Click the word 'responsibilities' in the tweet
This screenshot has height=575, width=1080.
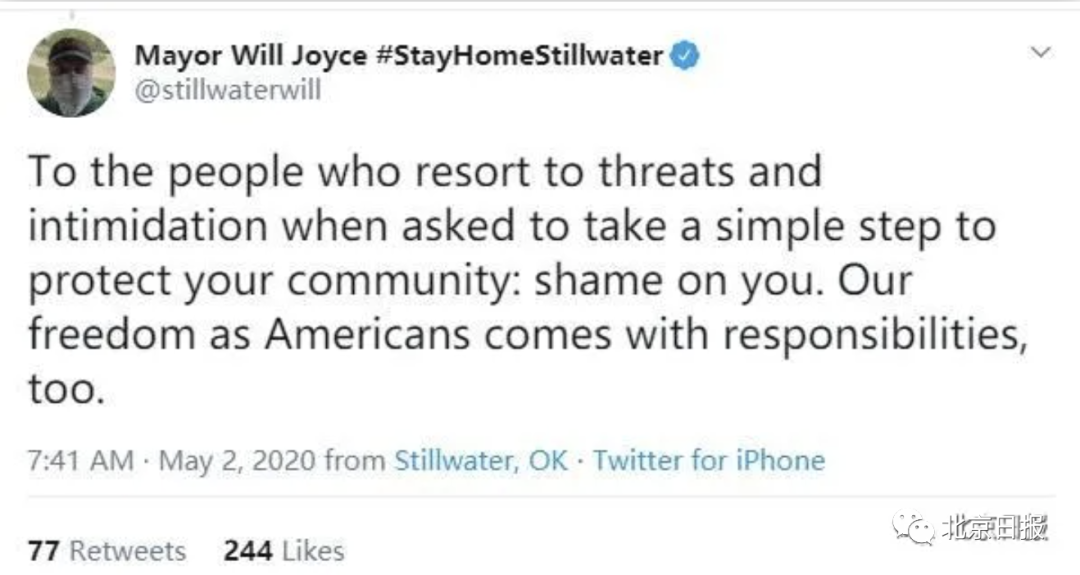coord(875,336)
